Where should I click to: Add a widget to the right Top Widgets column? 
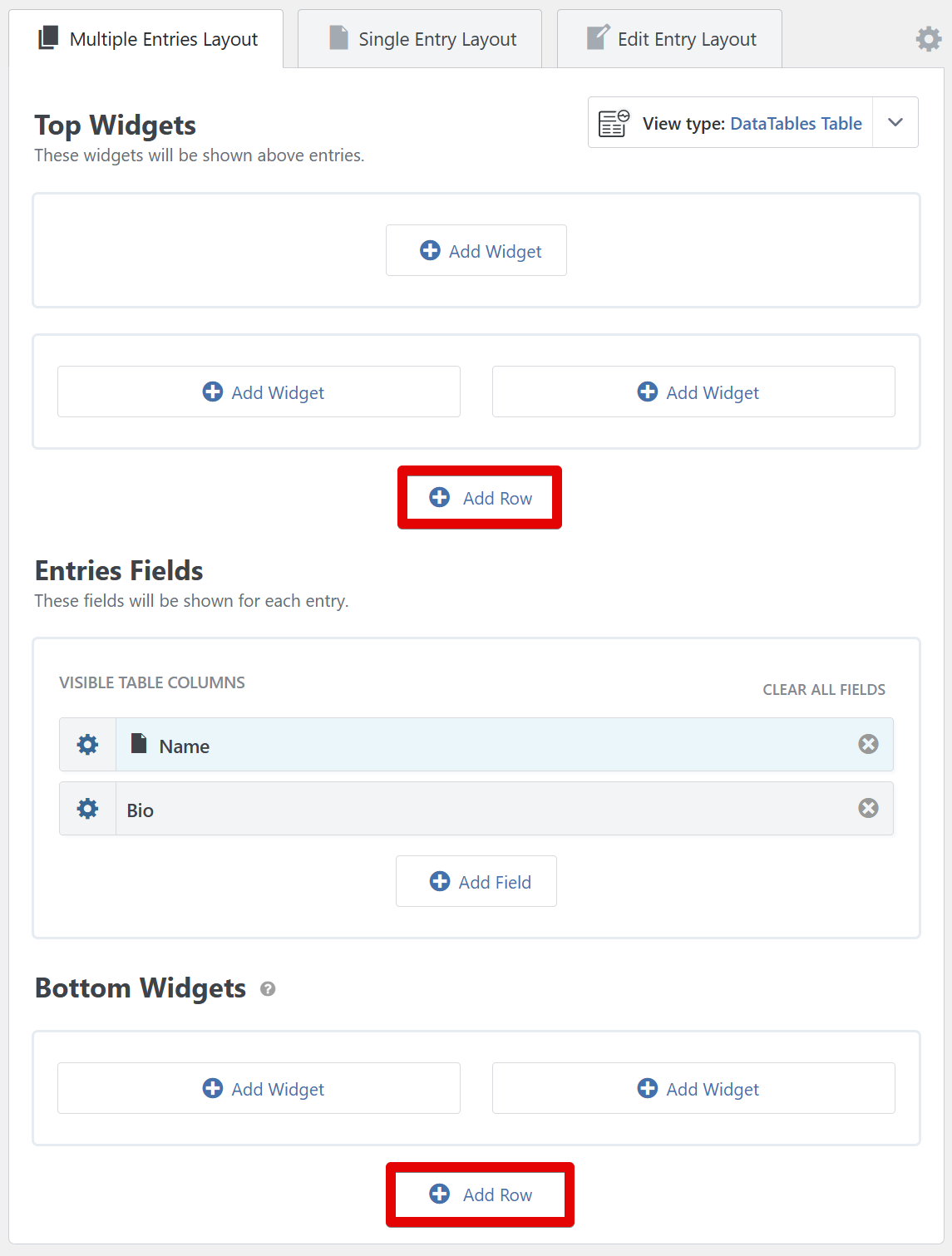tap(693, 392)
